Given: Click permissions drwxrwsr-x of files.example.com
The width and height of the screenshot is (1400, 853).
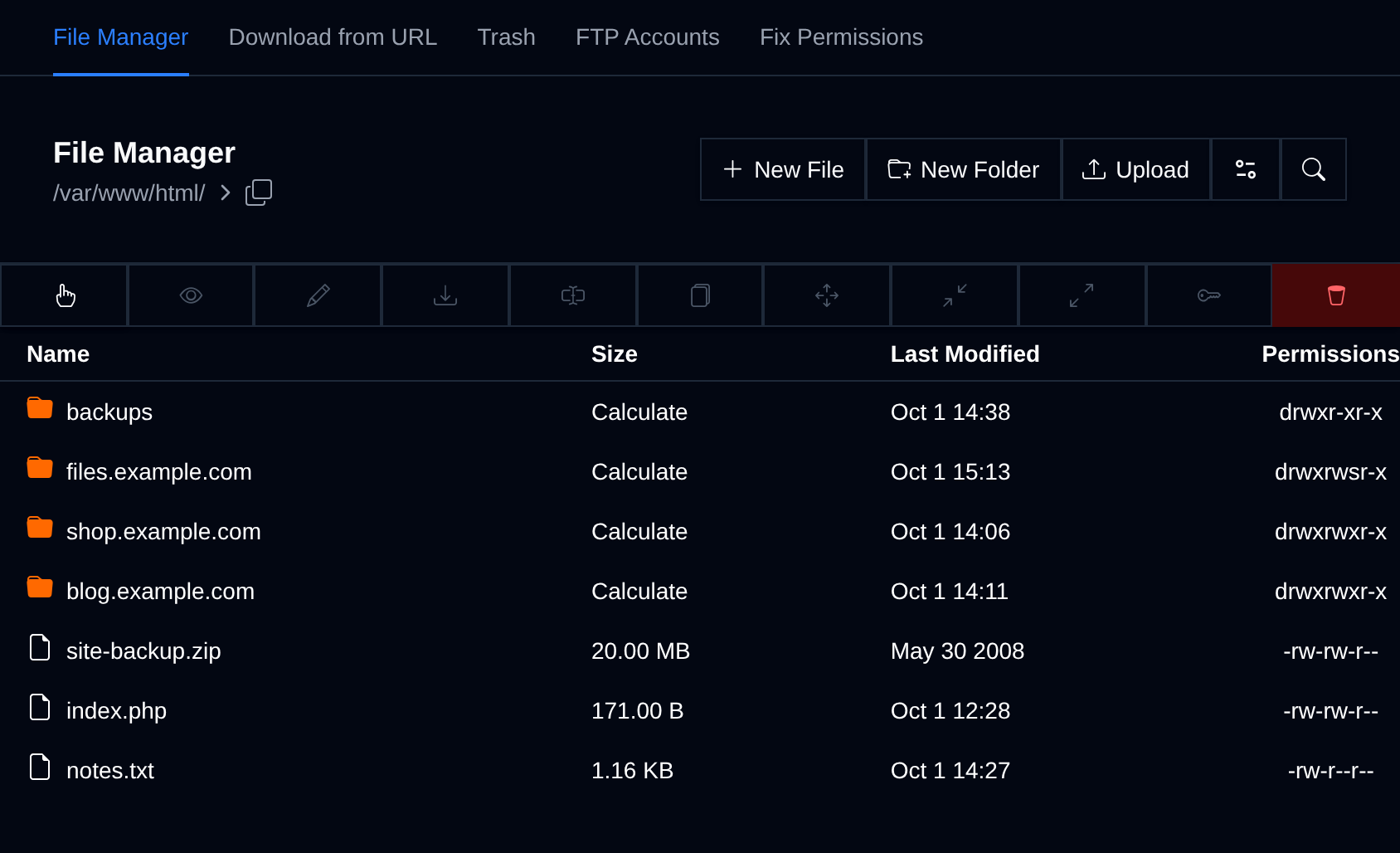Looking at the screenshot, I should click(1331, 472).
